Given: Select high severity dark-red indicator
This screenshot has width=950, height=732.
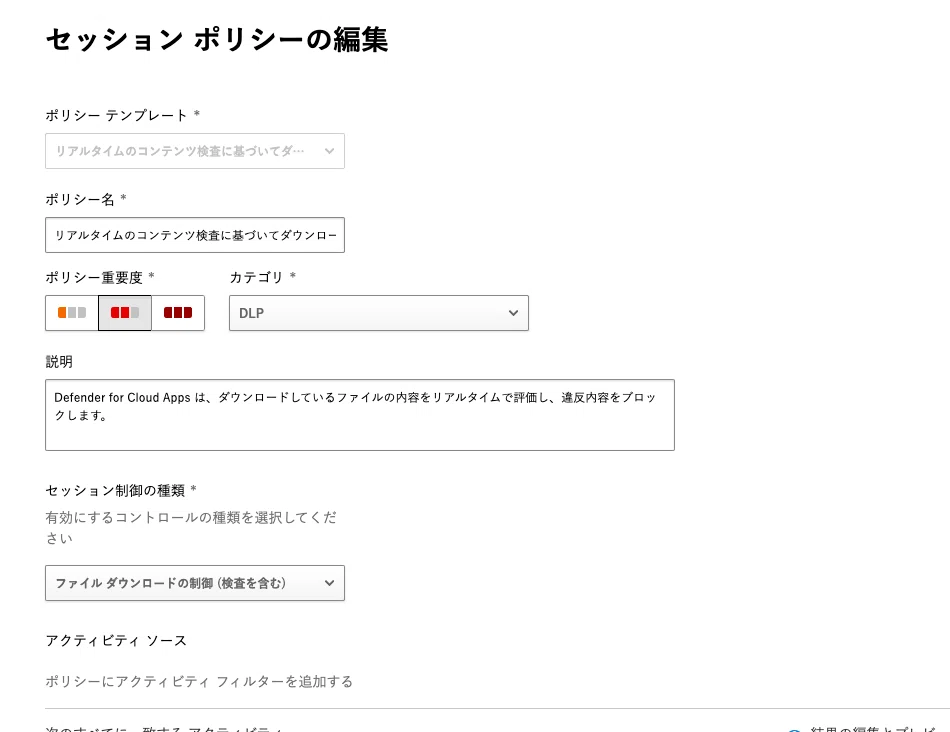Looking at the screenshot, I should (178, 313).
